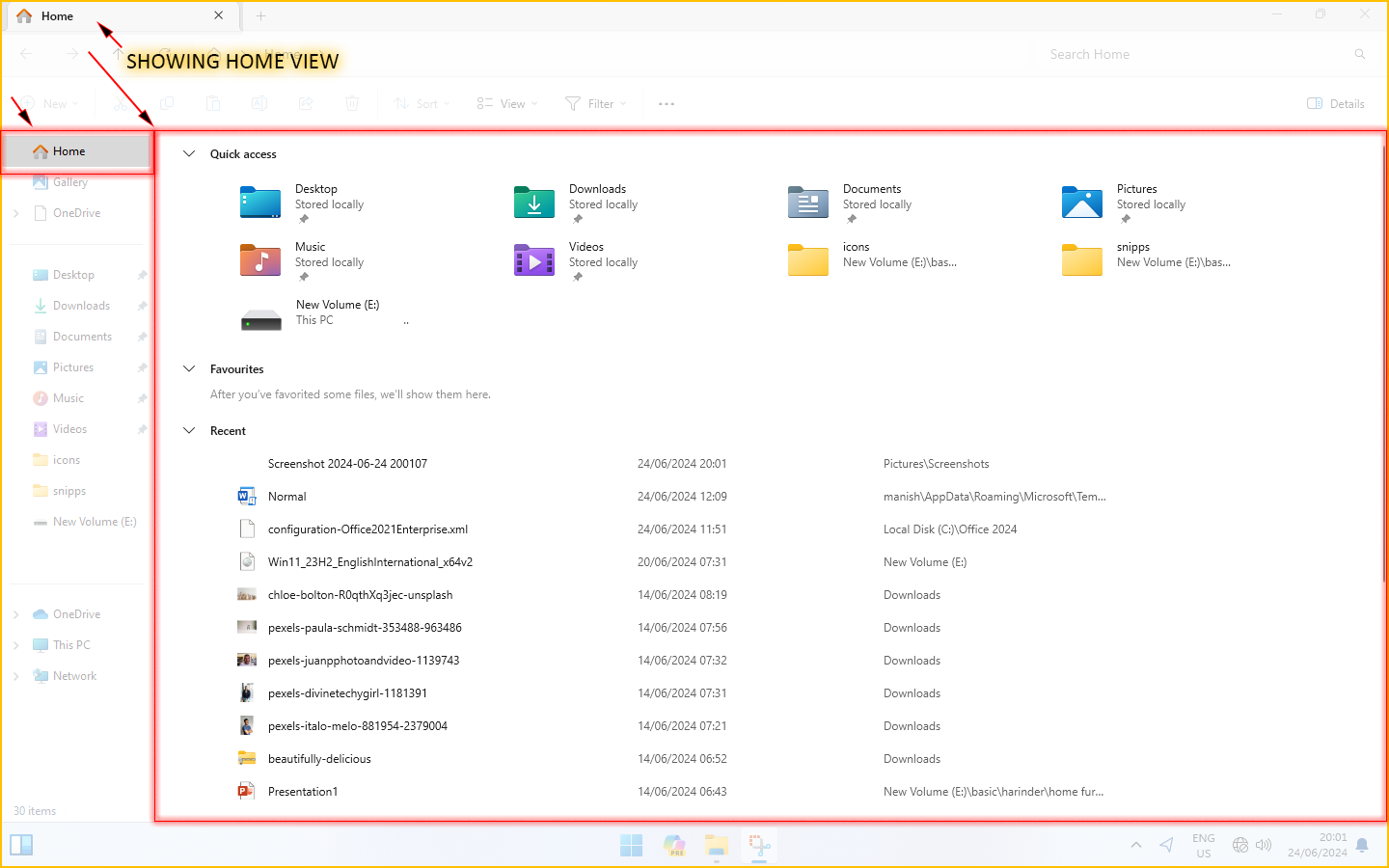Collapse the Favourites section
Viewport: 1389px width, 868px height.
click(x=189, y=369)
